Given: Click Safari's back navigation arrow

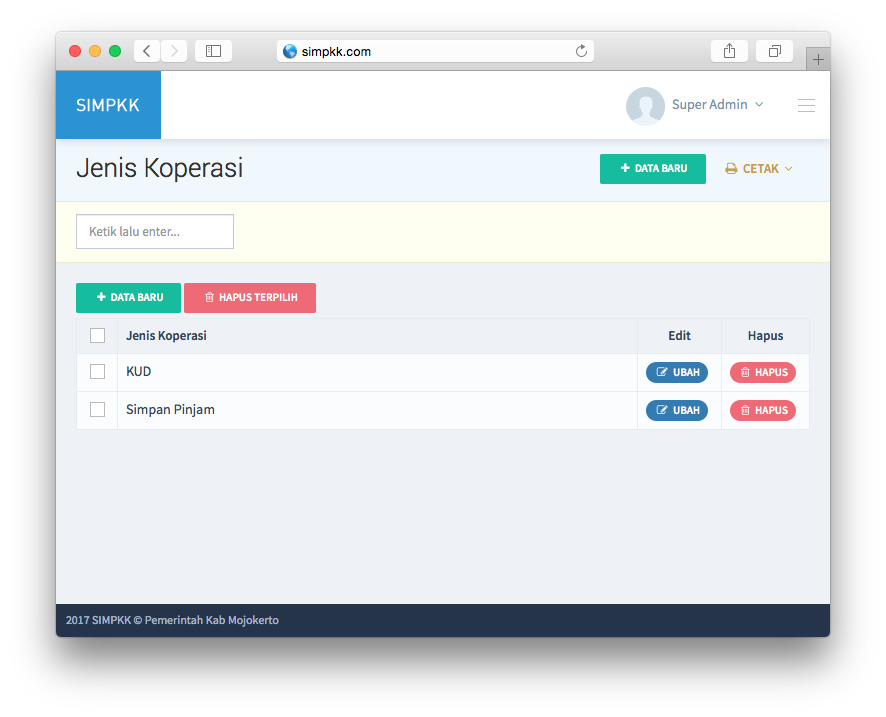Looking at the screenshot, I should 146,51.
